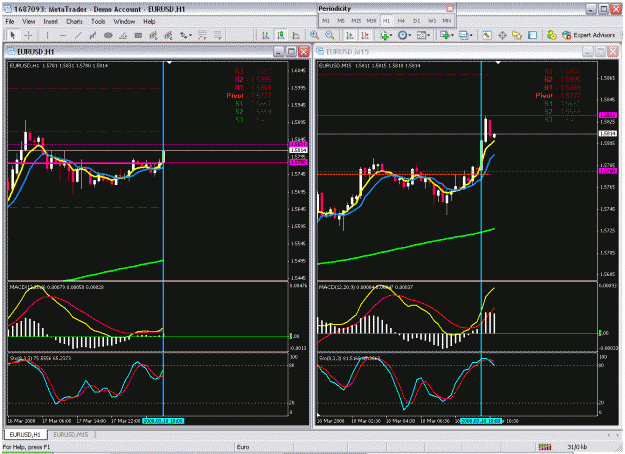This screenshot has height=454, width=625.
Task: Expand the periods clock dropdown arrow
Action: click(x=409, y=35)
